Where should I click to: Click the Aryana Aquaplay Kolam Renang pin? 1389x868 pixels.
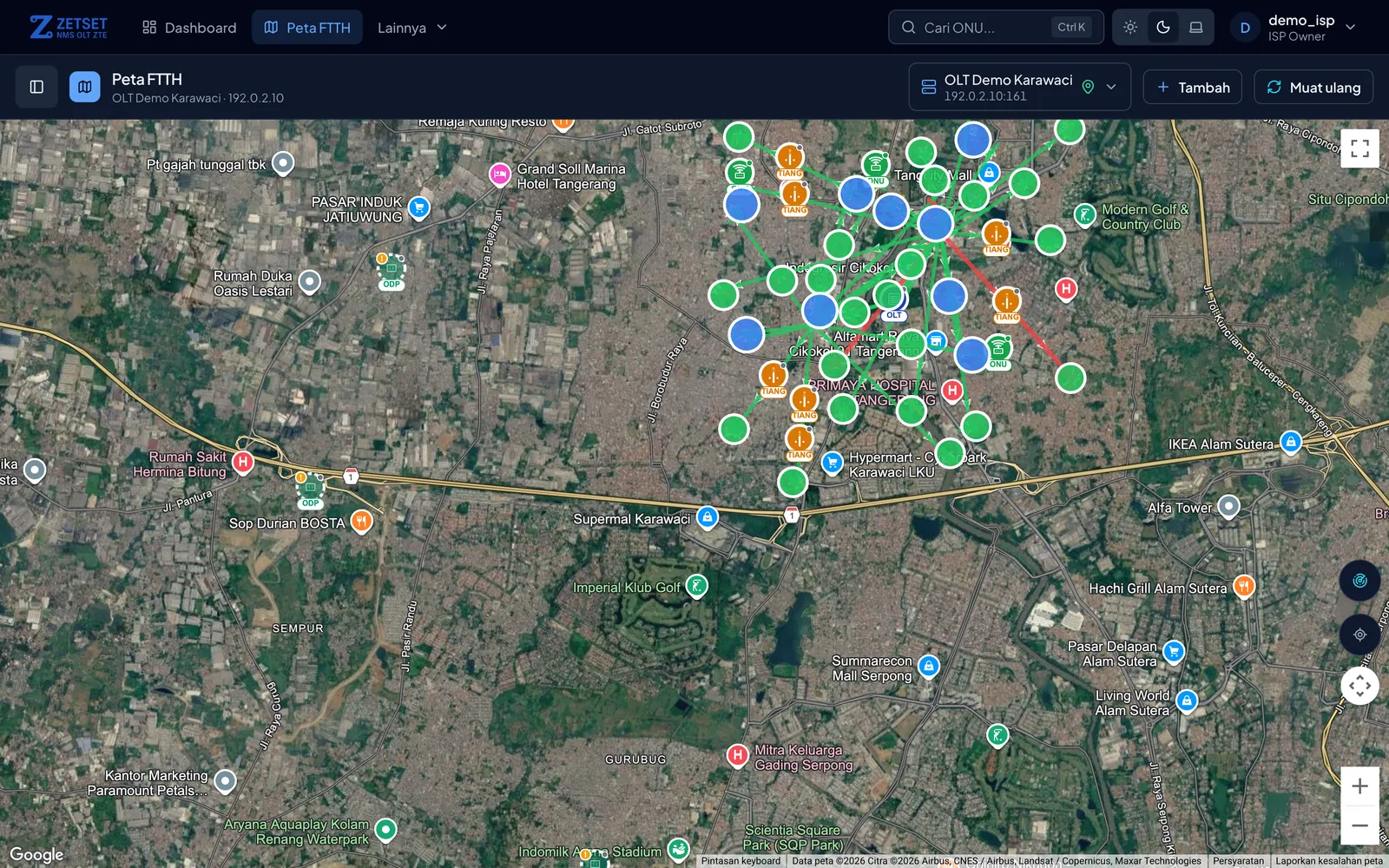click(385, 830)
